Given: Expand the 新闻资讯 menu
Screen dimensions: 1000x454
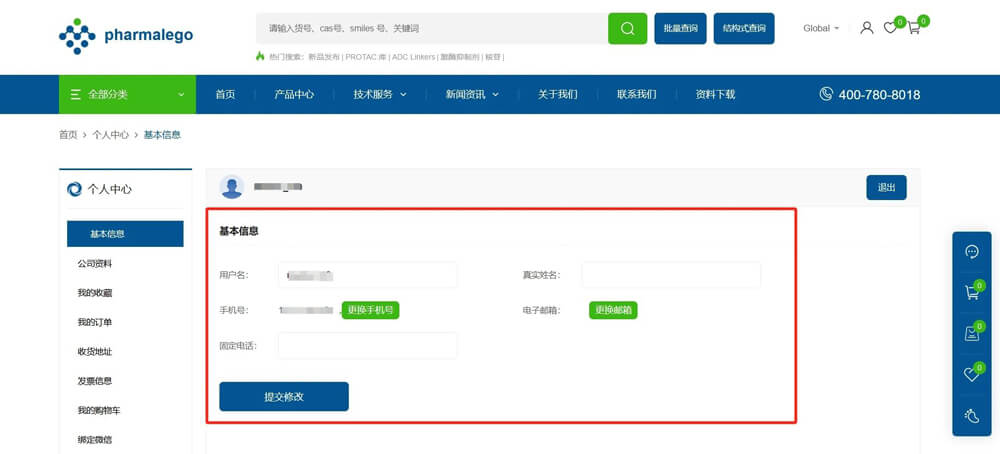Looking at the screenshot, I should [x=472, y=94].
